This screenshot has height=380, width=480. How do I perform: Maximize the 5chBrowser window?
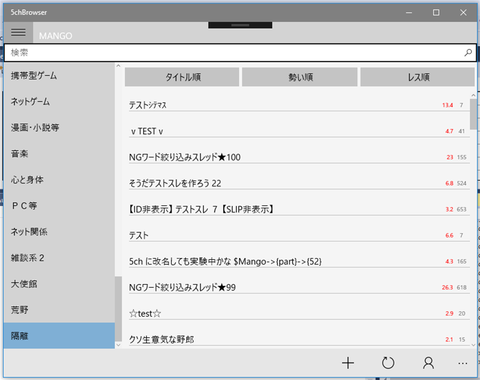tap(436, 13)
